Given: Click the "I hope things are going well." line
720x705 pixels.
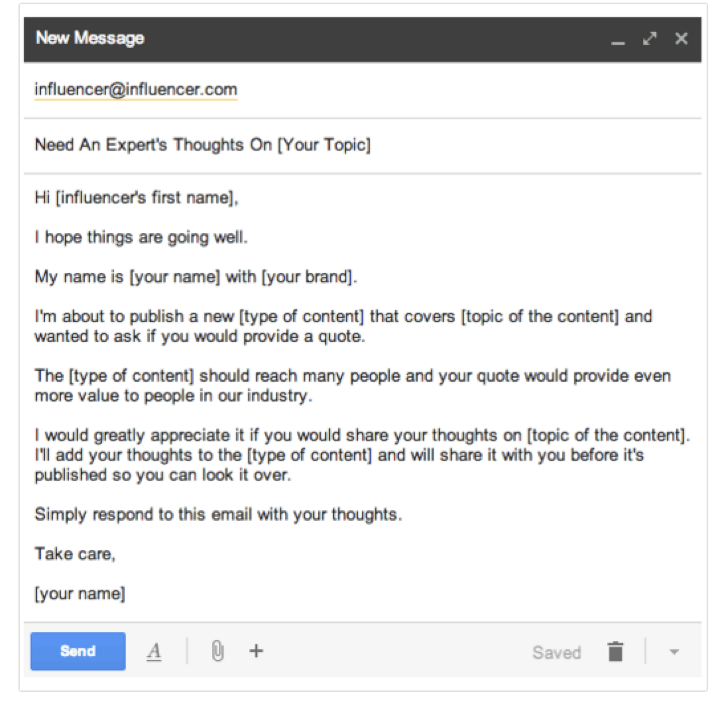Looking at the screenshot, I should click(x=141, y=238).
